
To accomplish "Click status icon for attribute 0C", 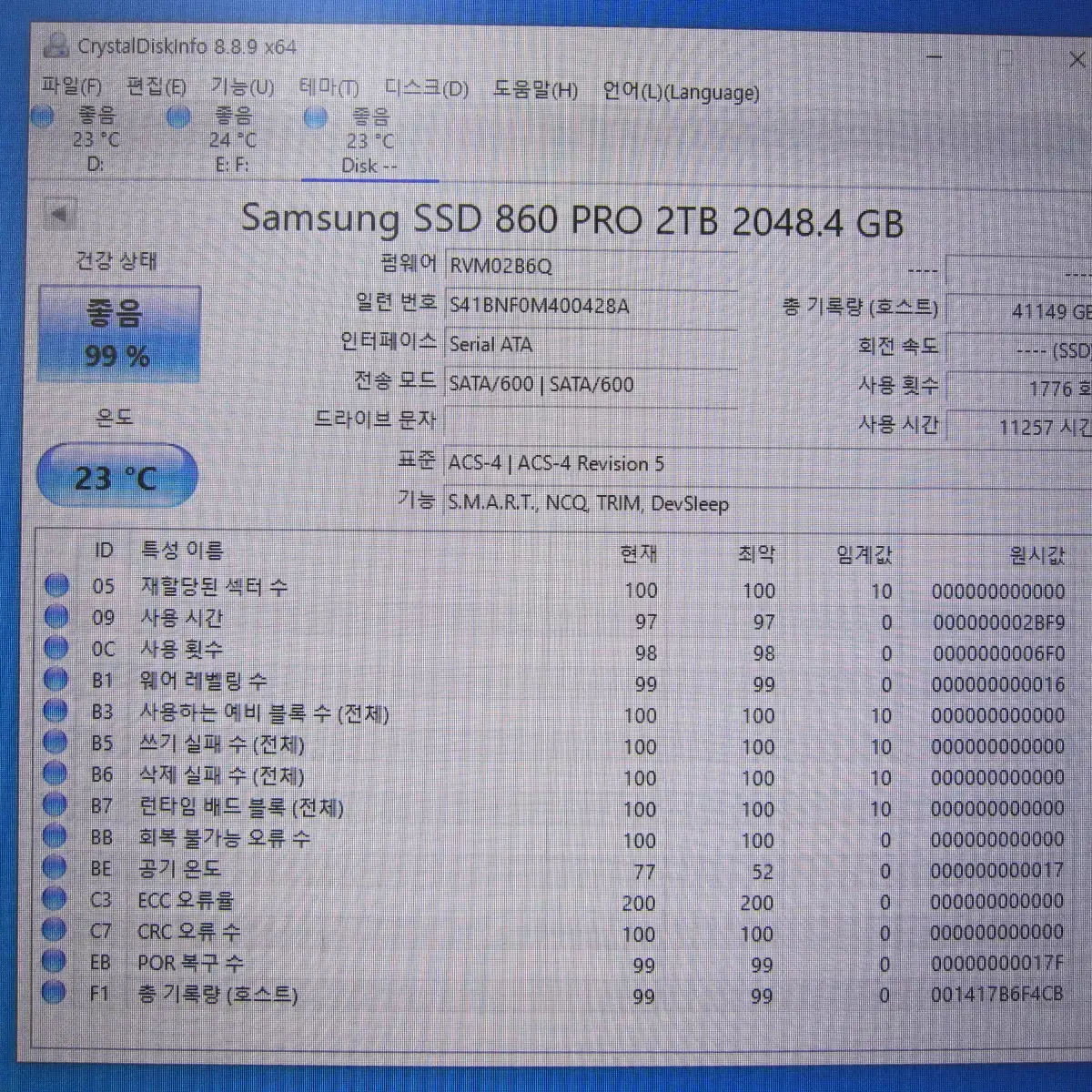I will tap(56, 648).
